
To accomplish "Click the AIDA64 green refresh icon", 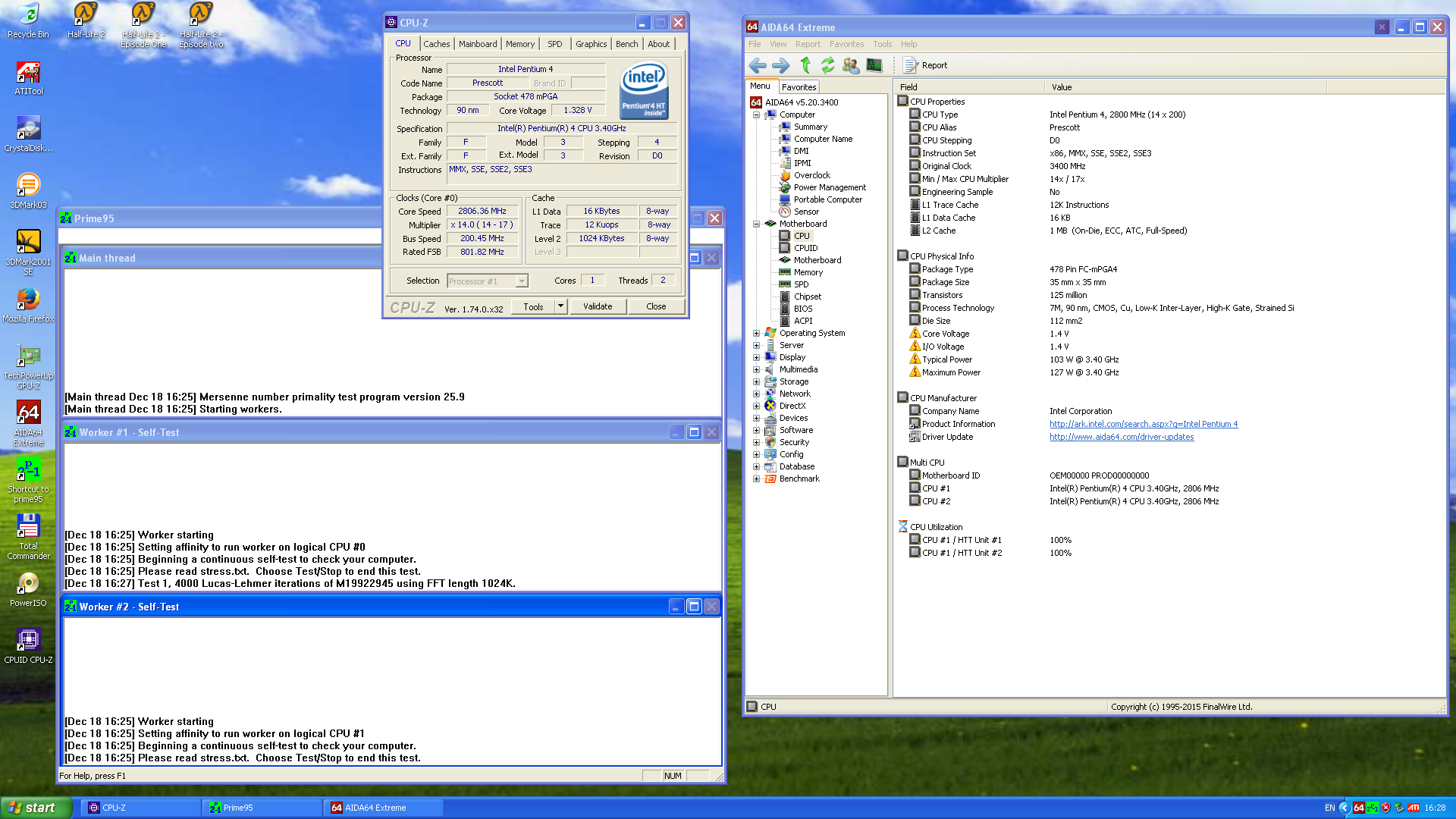I will [x=827, y=66].
